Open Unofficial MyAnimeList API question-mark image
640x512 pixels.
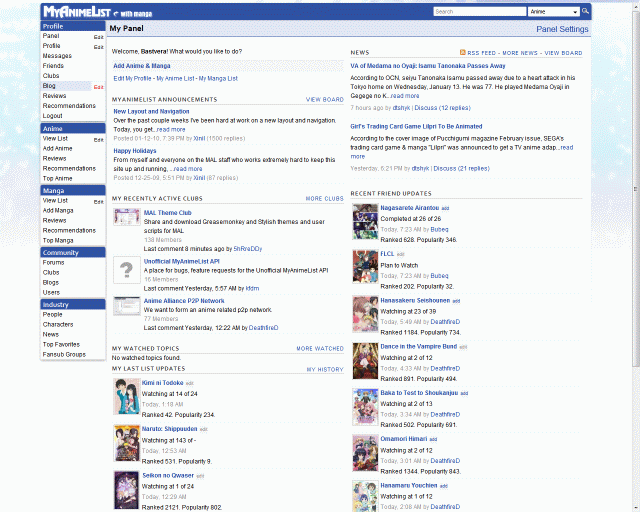(x=127, y=270)
